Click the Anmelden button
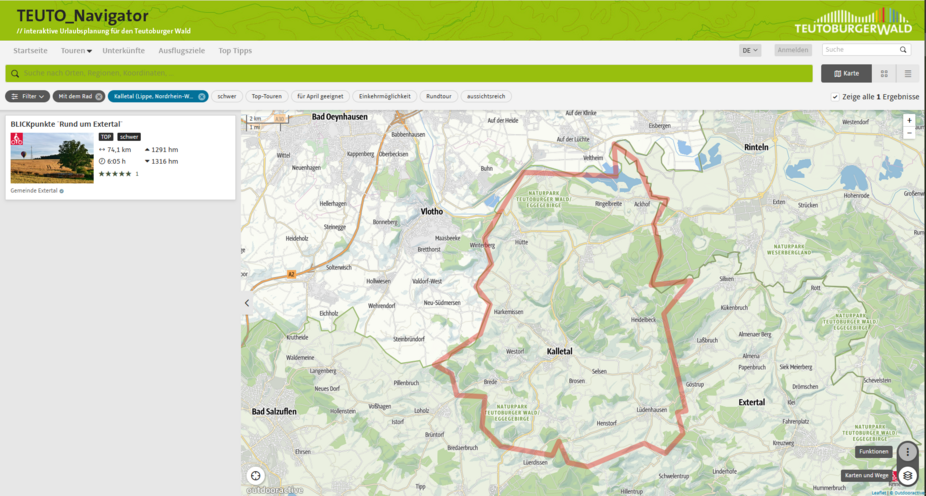Image resolution: width=926 pixels, height=496 pixels. click(793, 50)
